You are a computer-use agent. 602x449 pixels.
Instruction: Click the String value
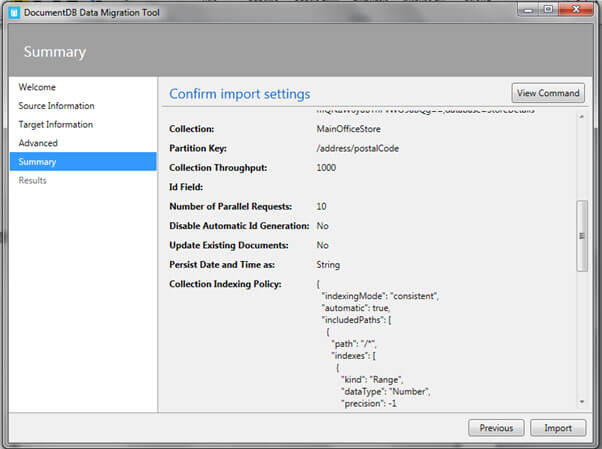(328, 265)
